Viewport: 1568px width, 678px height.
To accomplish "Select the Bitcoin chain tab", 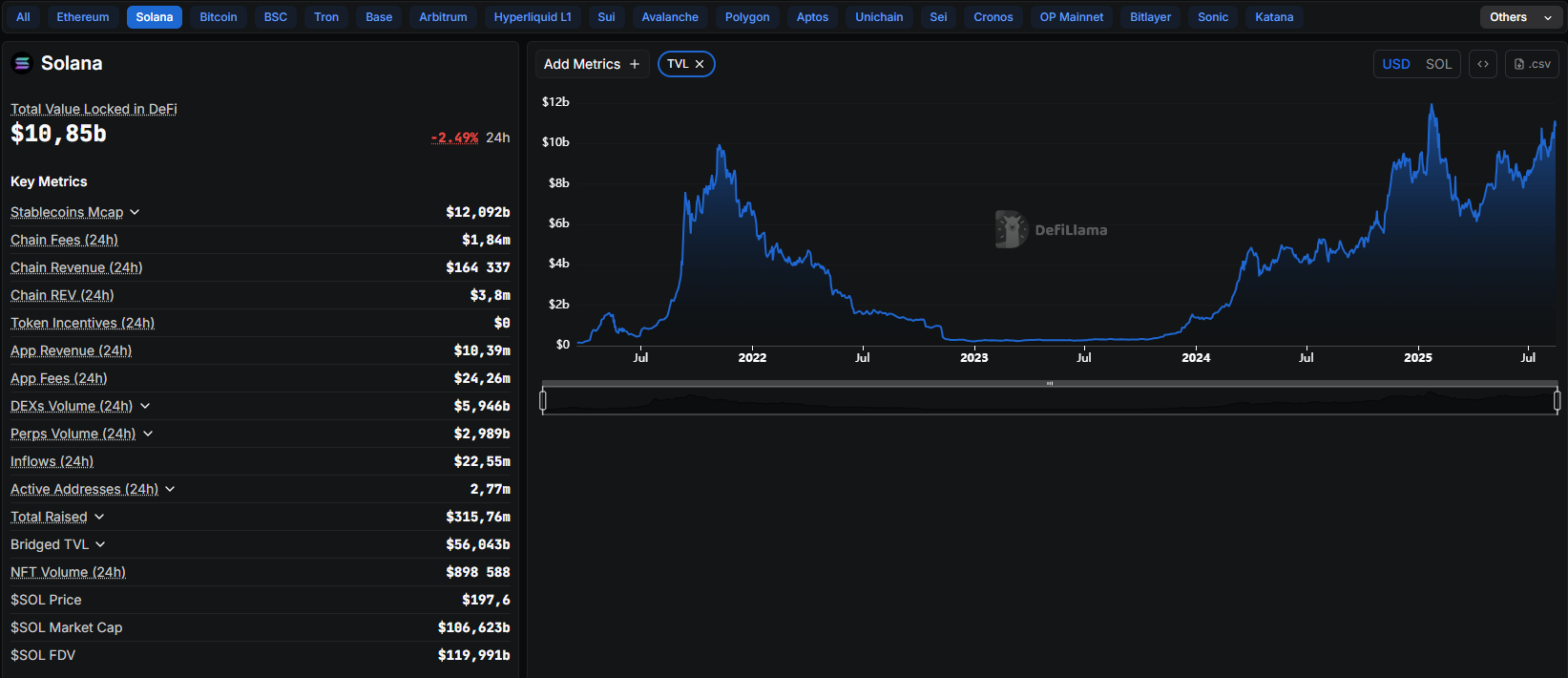I will coord(219,17).
